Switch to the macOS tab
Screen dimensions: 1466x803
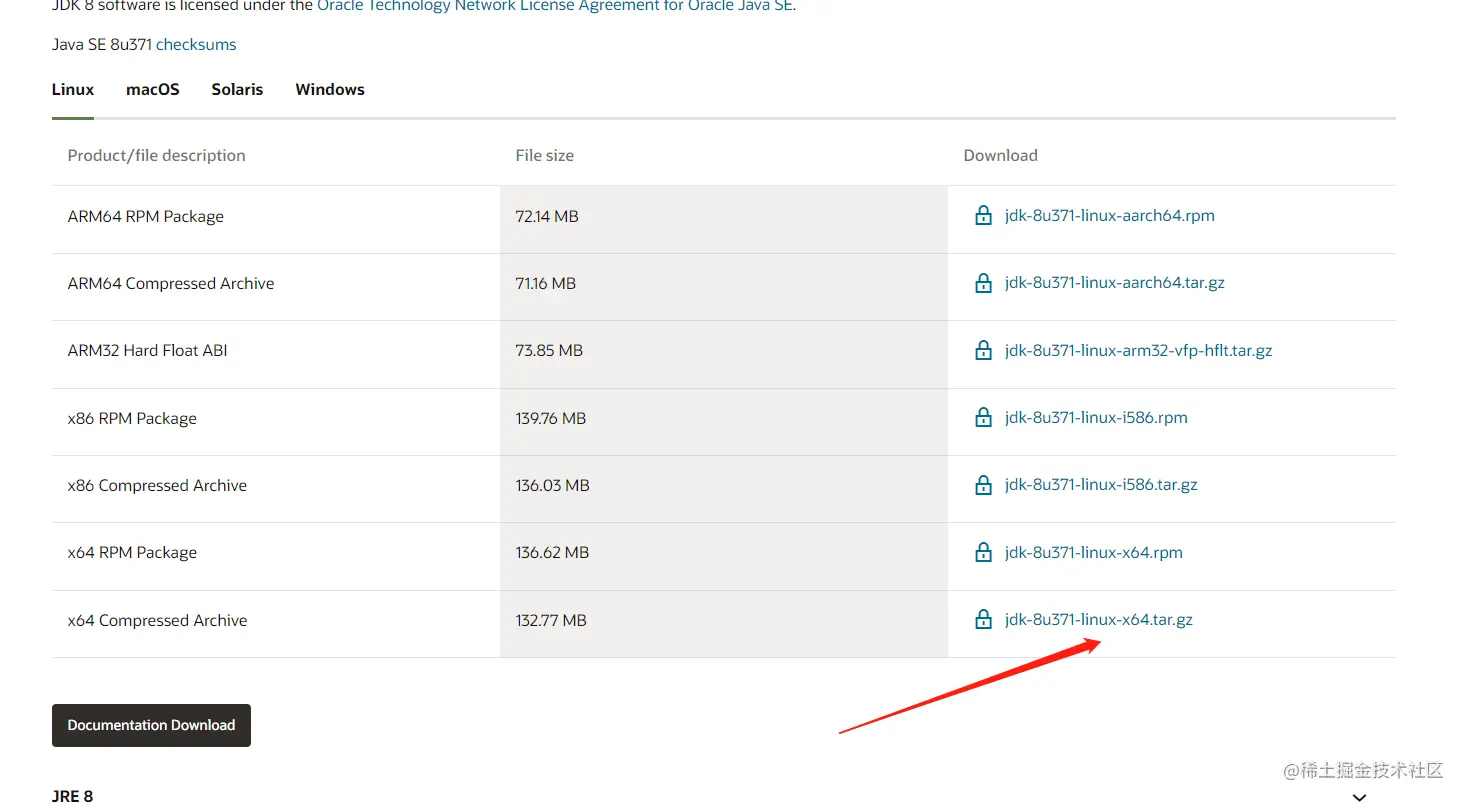(153, 89)
